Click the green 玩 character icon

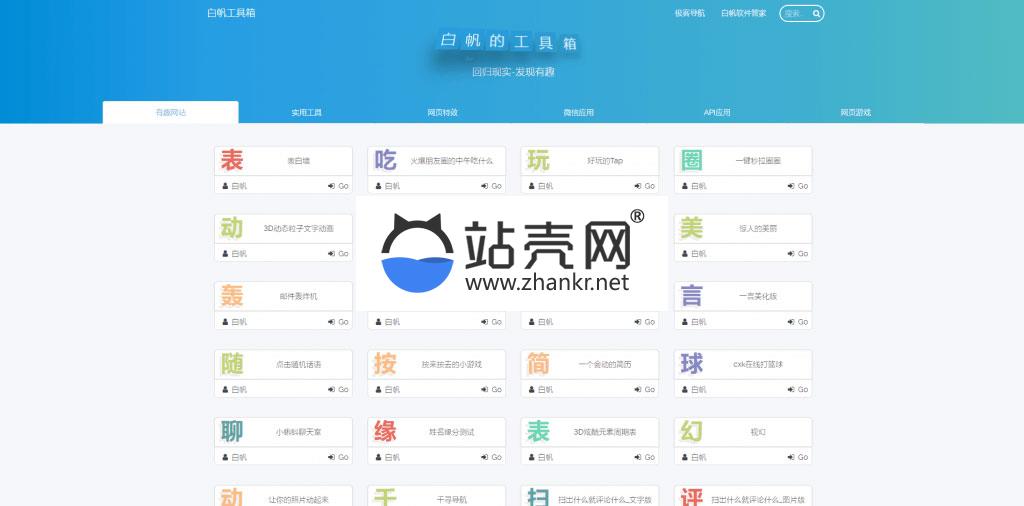[539, 160]
